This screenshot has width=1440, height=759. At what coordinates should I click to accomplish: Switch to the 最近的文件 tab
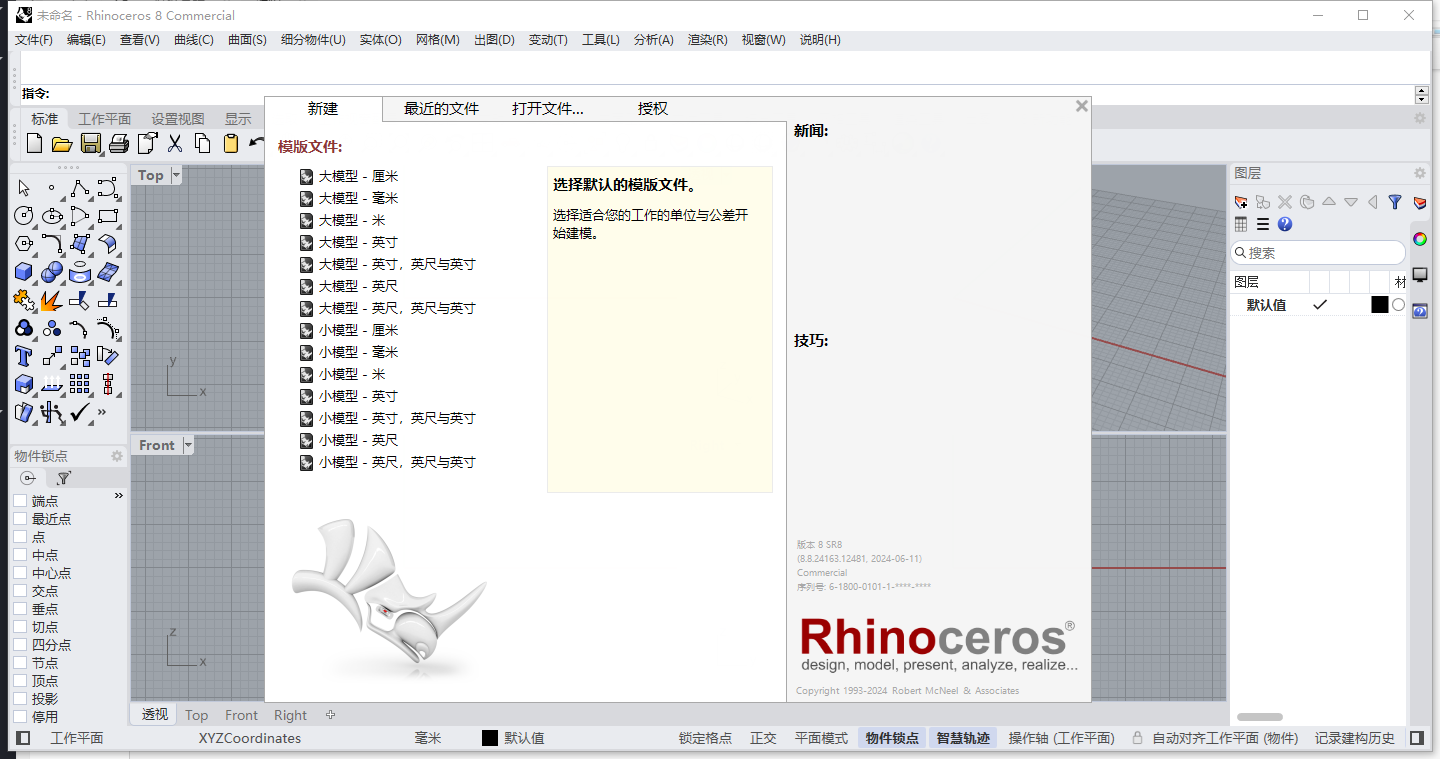click(x=441, y=108)
